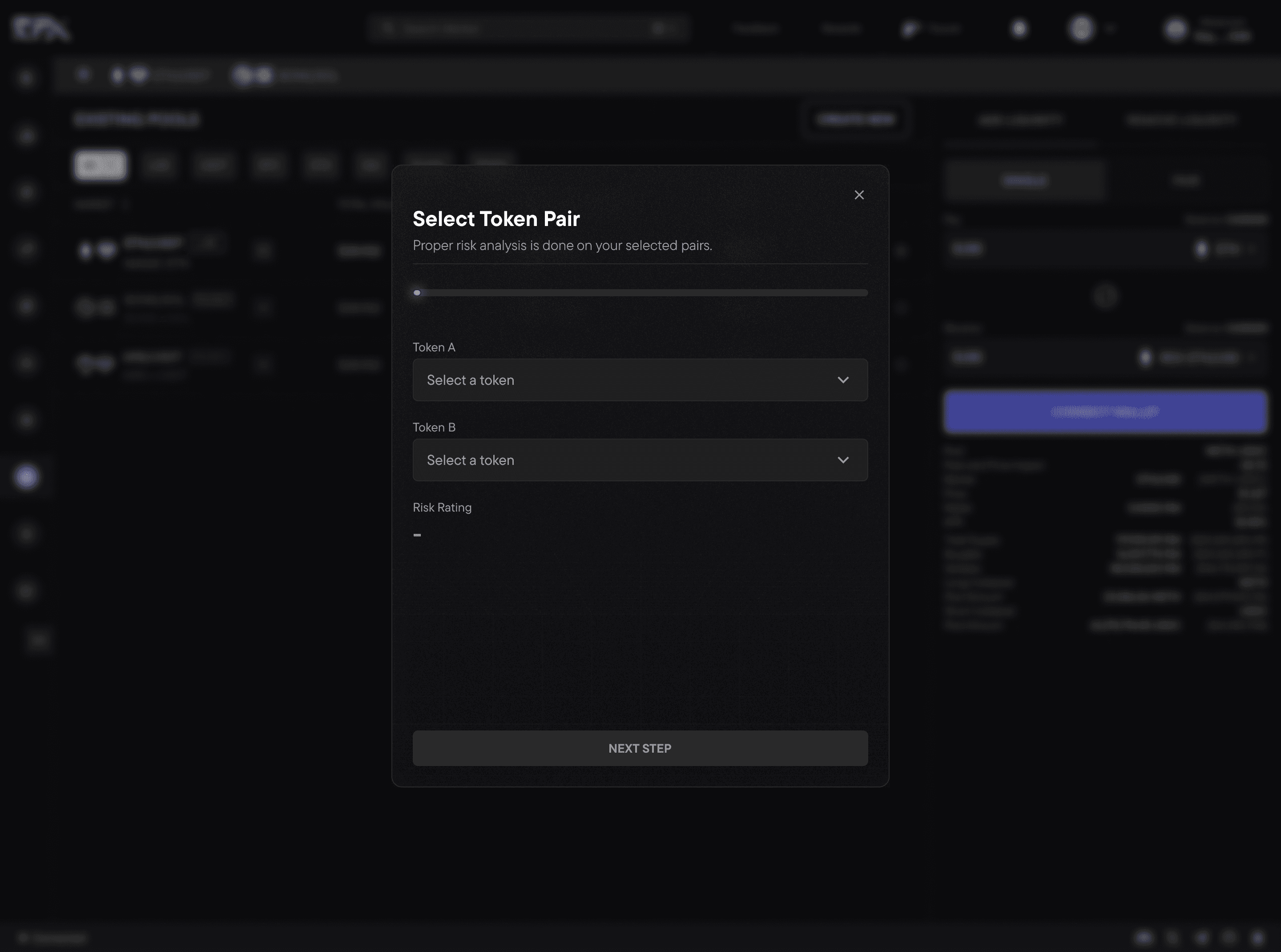Click the user avatar in top-right header
This screenshot has width=1281, height=952.
tap(1176, 28)
